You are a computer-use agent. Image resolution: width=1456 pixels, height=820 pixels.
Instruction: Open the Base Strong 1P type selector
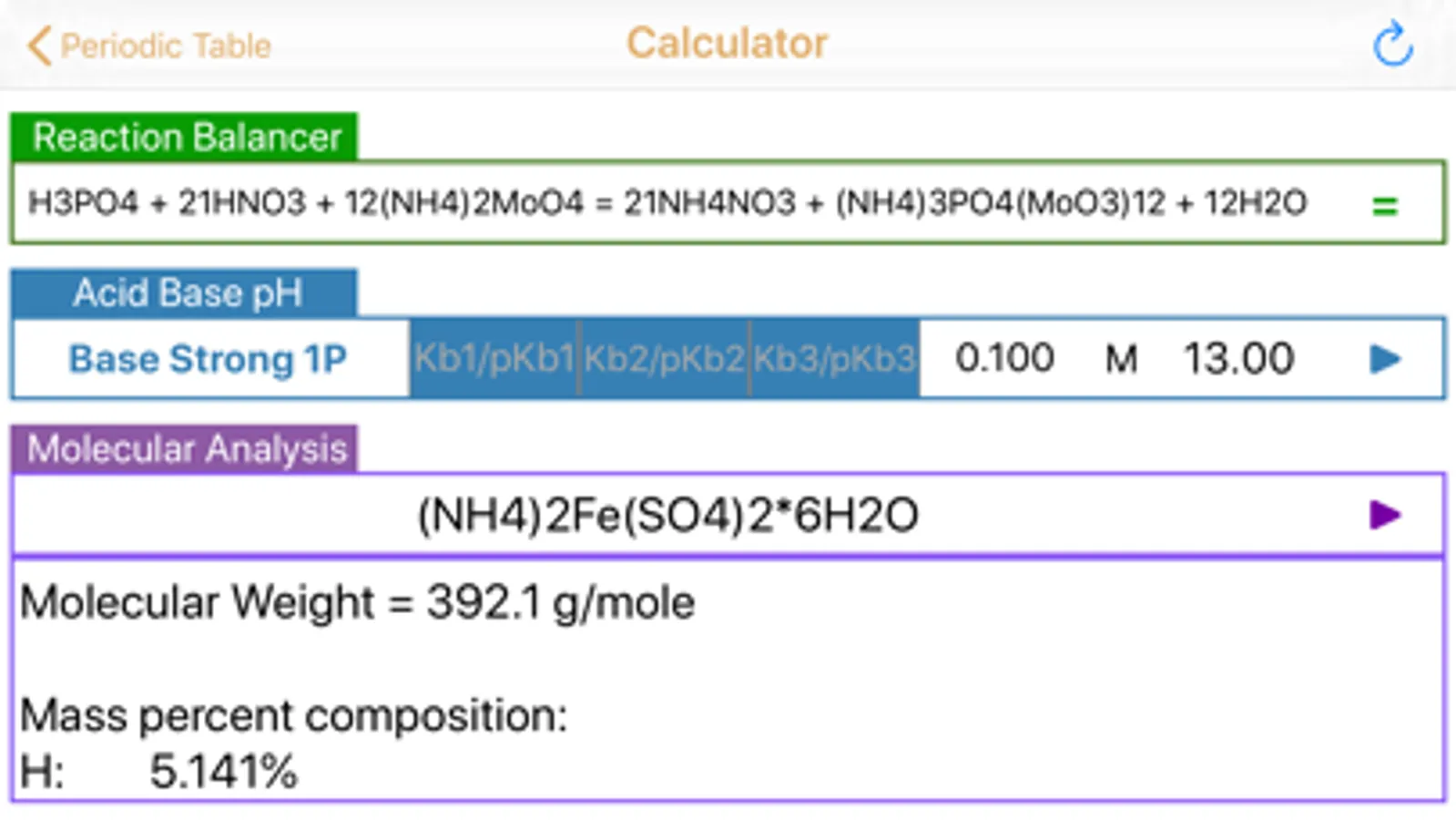(209, 359)
